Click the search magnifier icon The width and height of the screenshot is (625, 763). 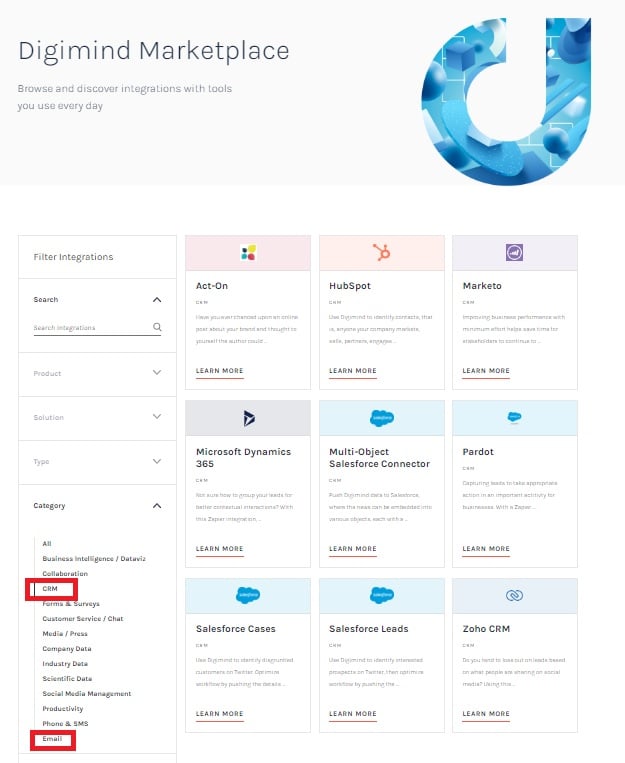(x=157, y=327)
